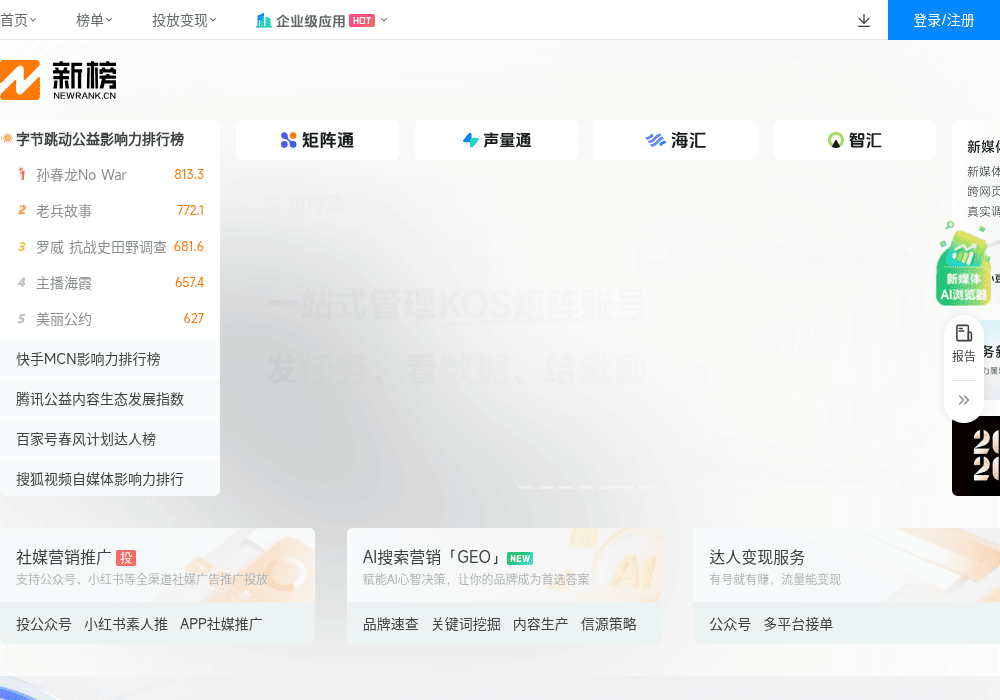Expand the 快手MCN影响力排行榜 list section
The width and height of the screenshot is (1000, 700).
(x=110, y=359)
